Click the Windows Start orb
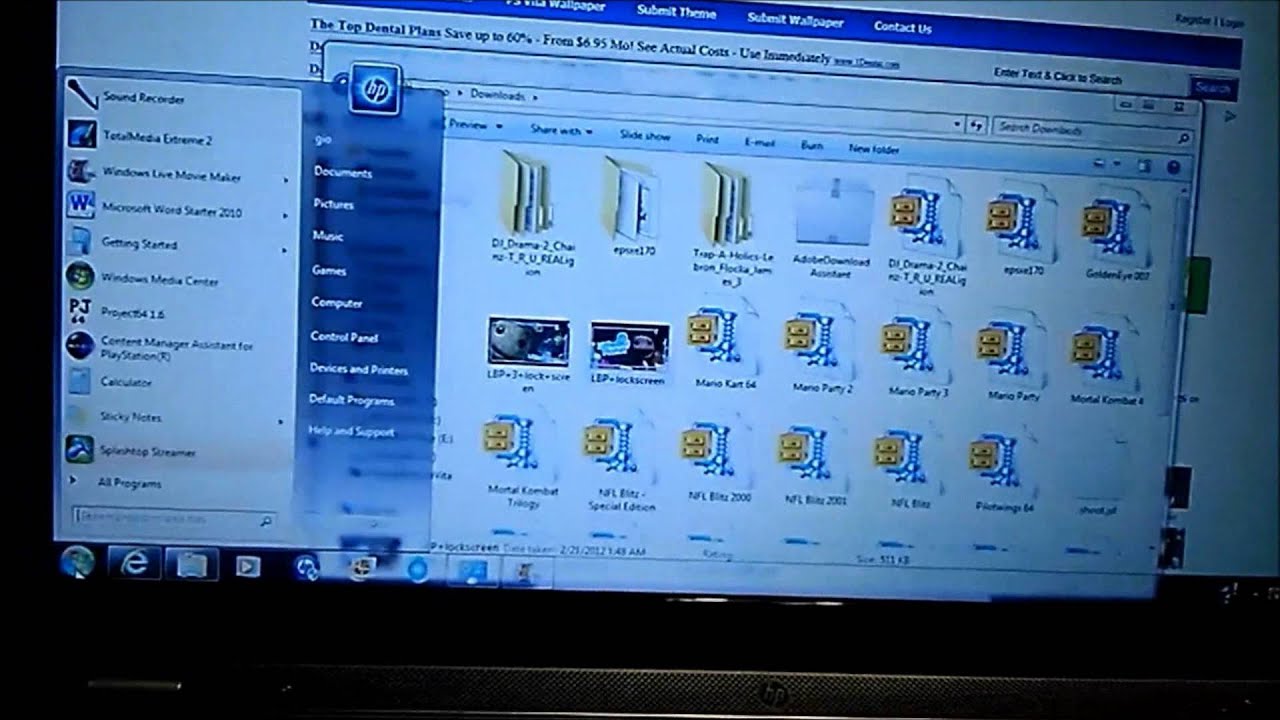This screenshot has width=1280, height=720. (77, 562)
